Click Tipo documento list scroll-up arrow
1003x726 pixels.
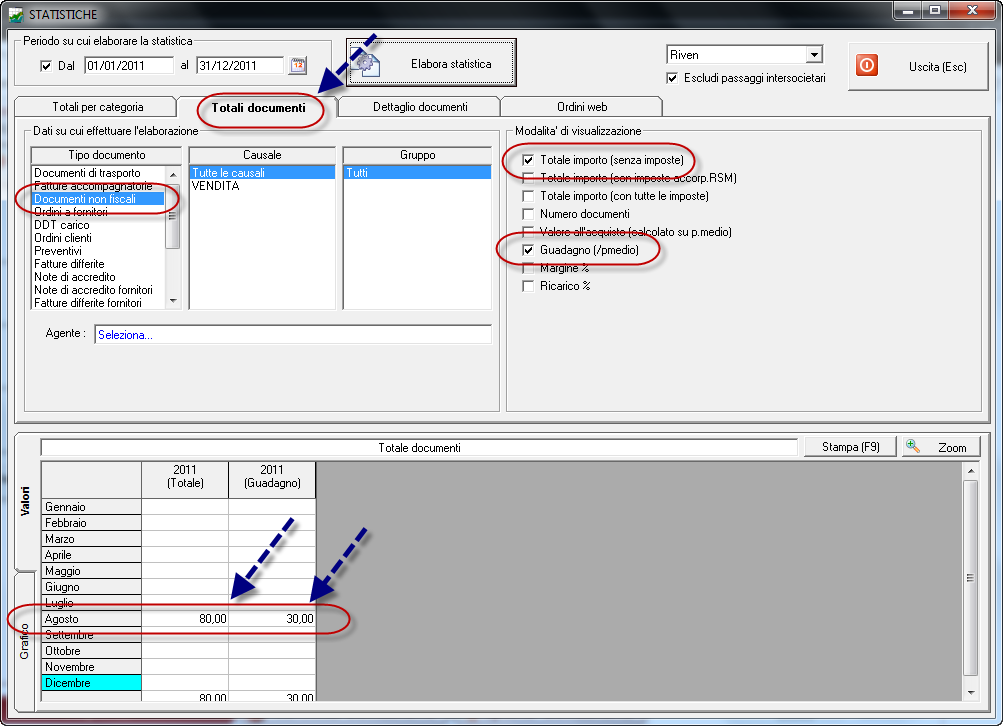[173, 174]
